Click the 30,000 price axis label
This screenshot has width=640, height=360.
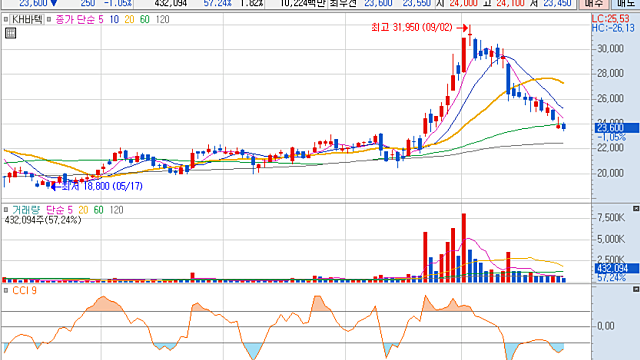point(610,49)
